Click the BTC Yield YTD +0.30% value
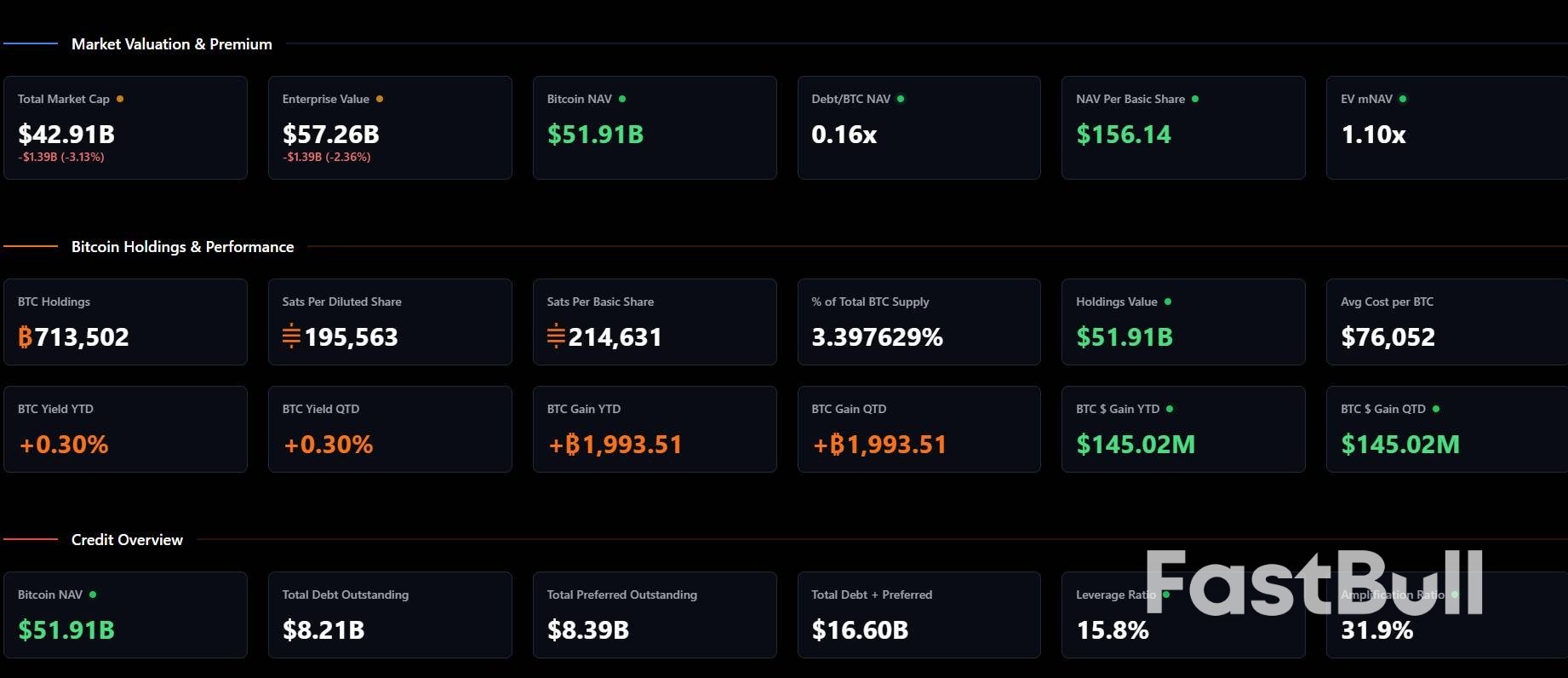 point(64,445)
